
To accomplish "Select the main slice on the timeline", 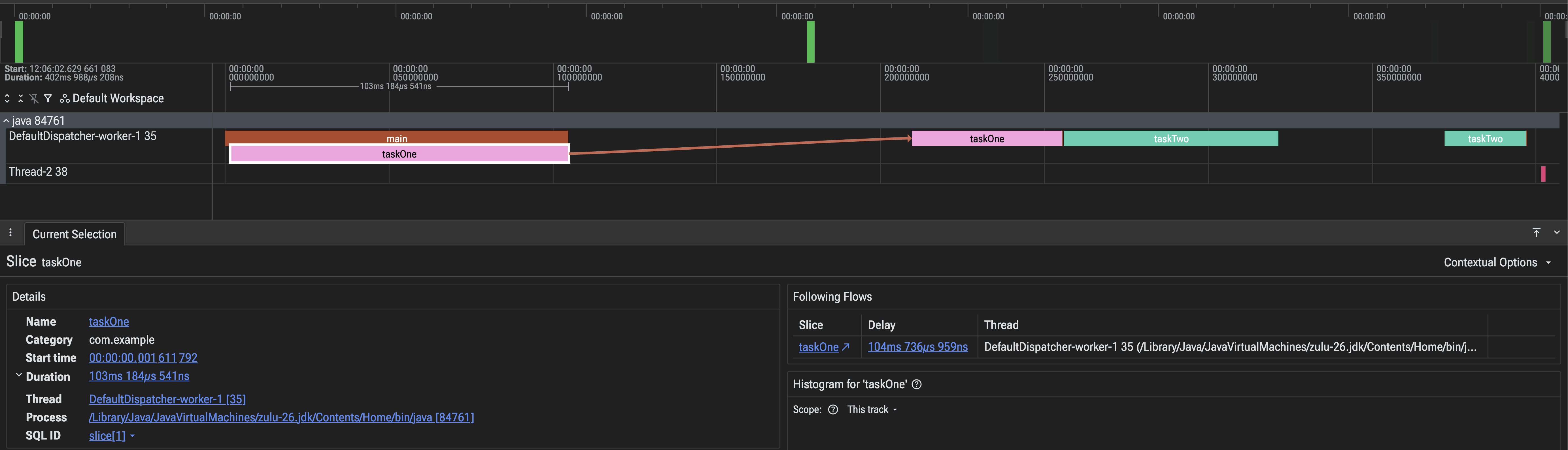I will coord(396,138).
